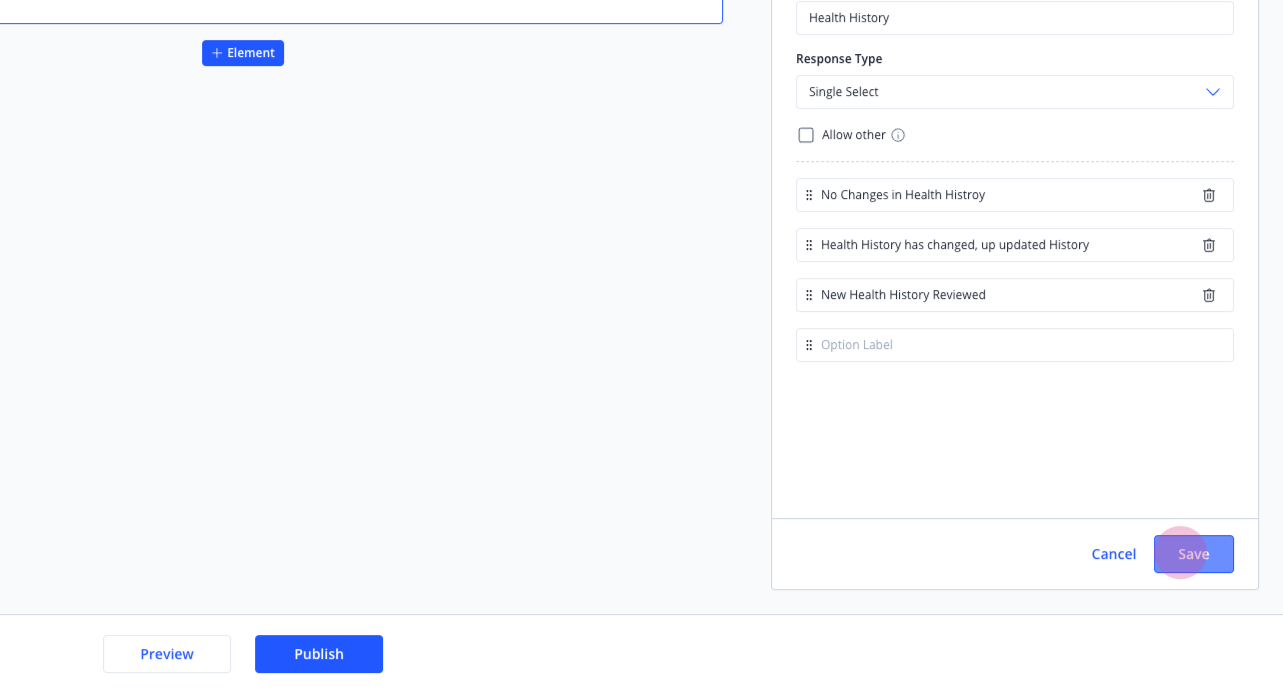Screen dimensions: 1283x693
Task: Save the question settings
Action: click(1193, 554)
